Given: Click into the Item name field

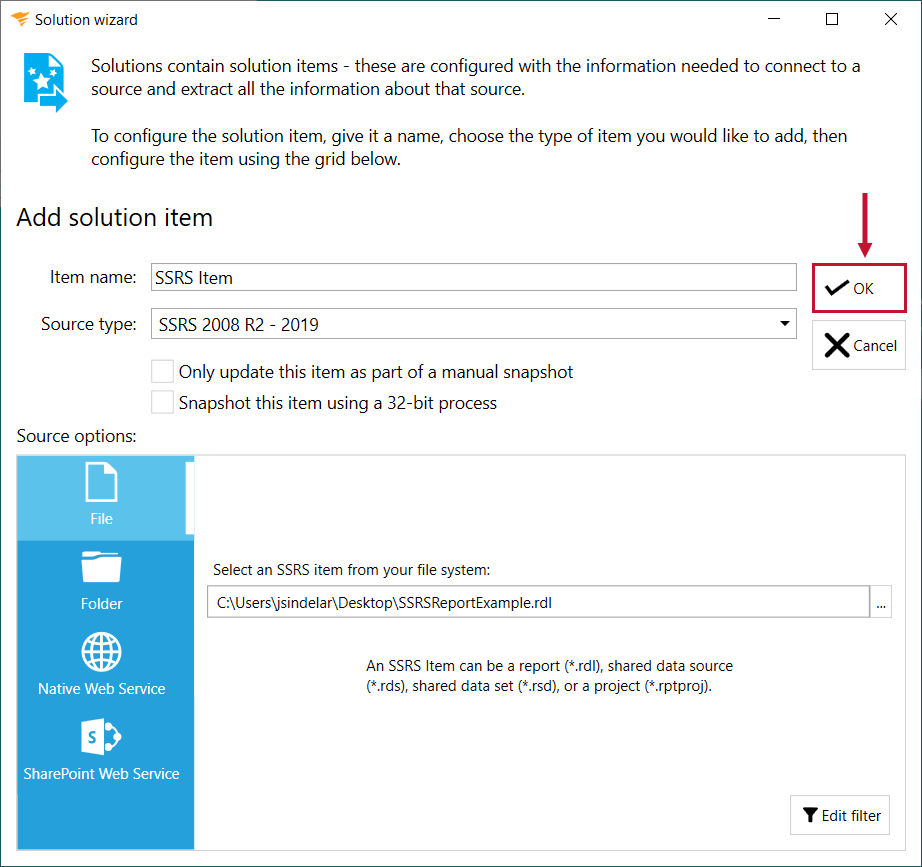Looking at the screenshot, I should click(x=473, y=277).
